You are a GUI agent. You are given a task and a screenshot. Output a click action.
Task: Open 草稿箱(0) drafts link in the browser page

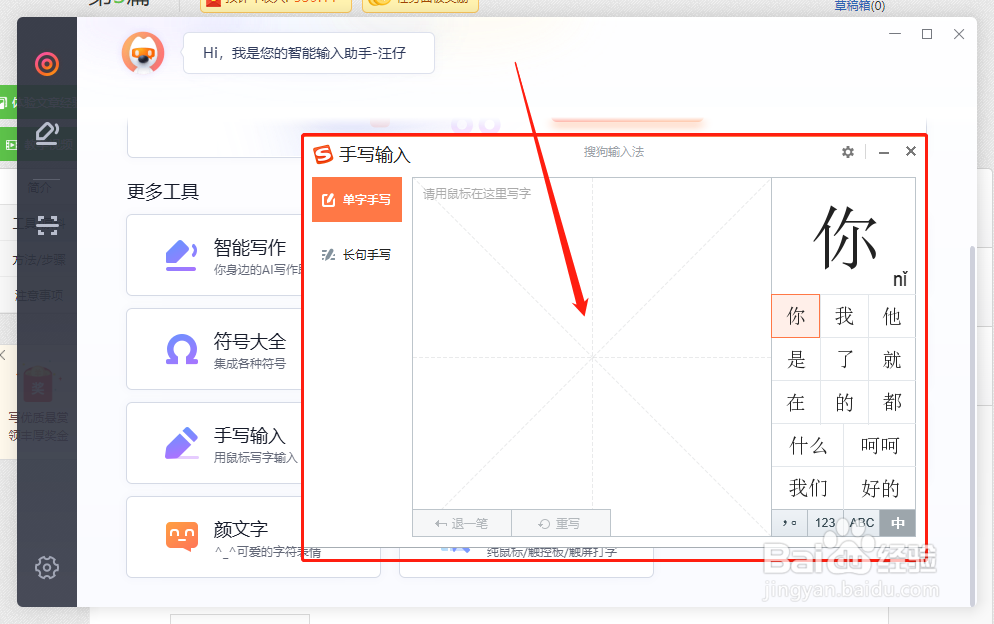(860, 6)
